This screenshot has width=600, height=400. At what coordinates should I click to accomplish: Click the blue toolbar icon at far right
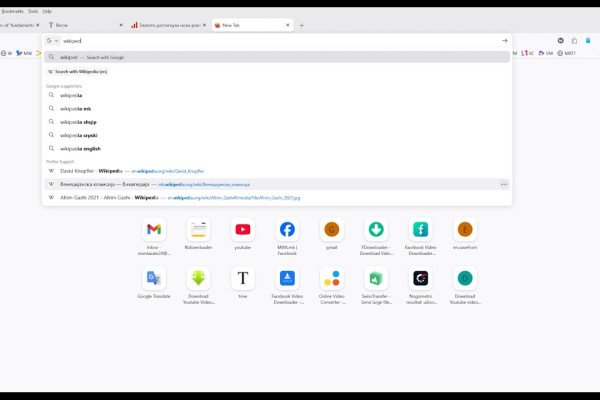[x=588, y=41]
